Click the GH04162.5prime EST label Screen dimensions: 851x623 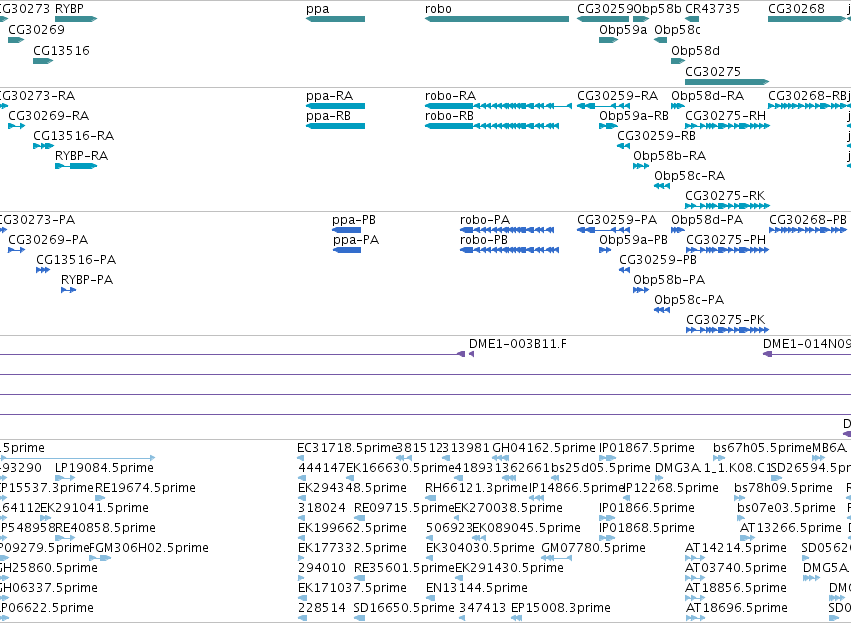tap(544, 448)
